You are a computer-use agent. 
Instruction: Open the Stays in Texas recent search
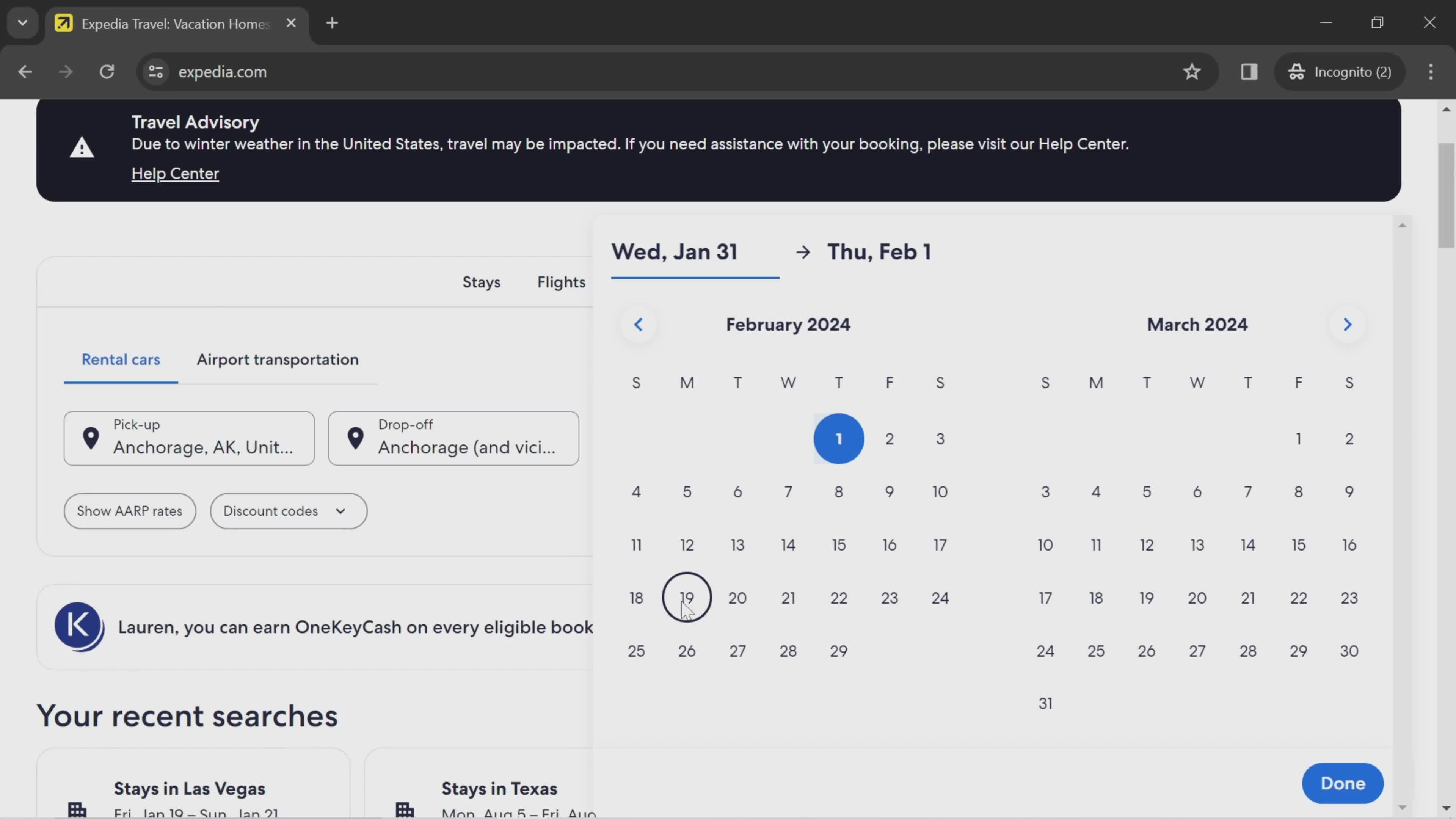pyautogui.click(x=479, y=784)
